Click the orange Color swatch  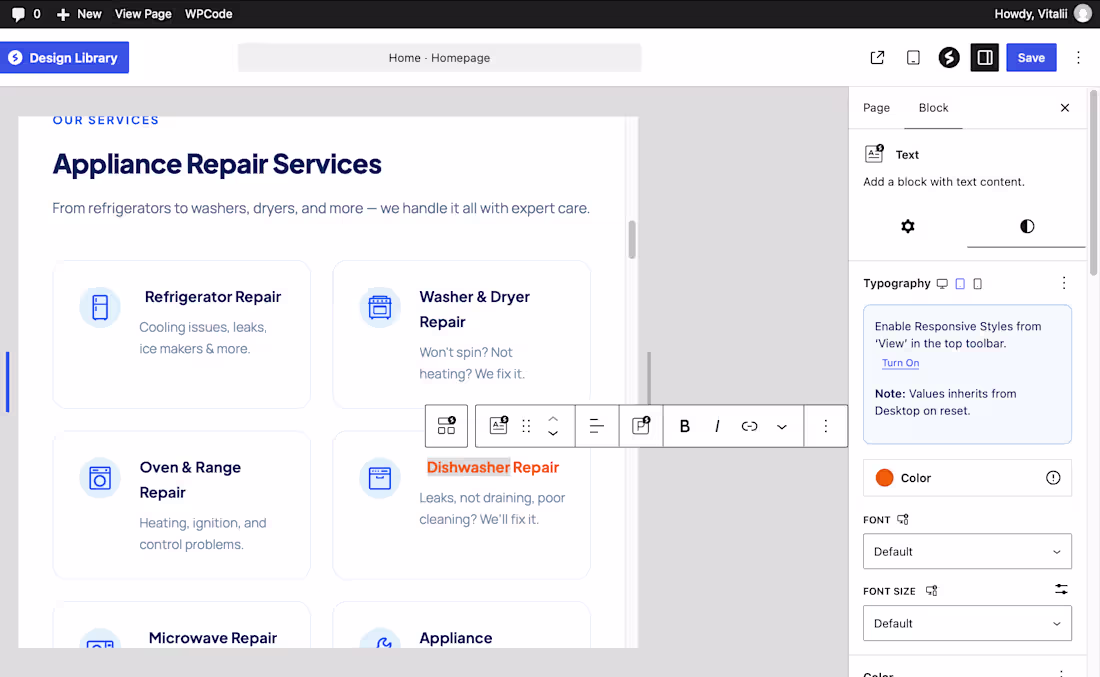coord(884,478)
